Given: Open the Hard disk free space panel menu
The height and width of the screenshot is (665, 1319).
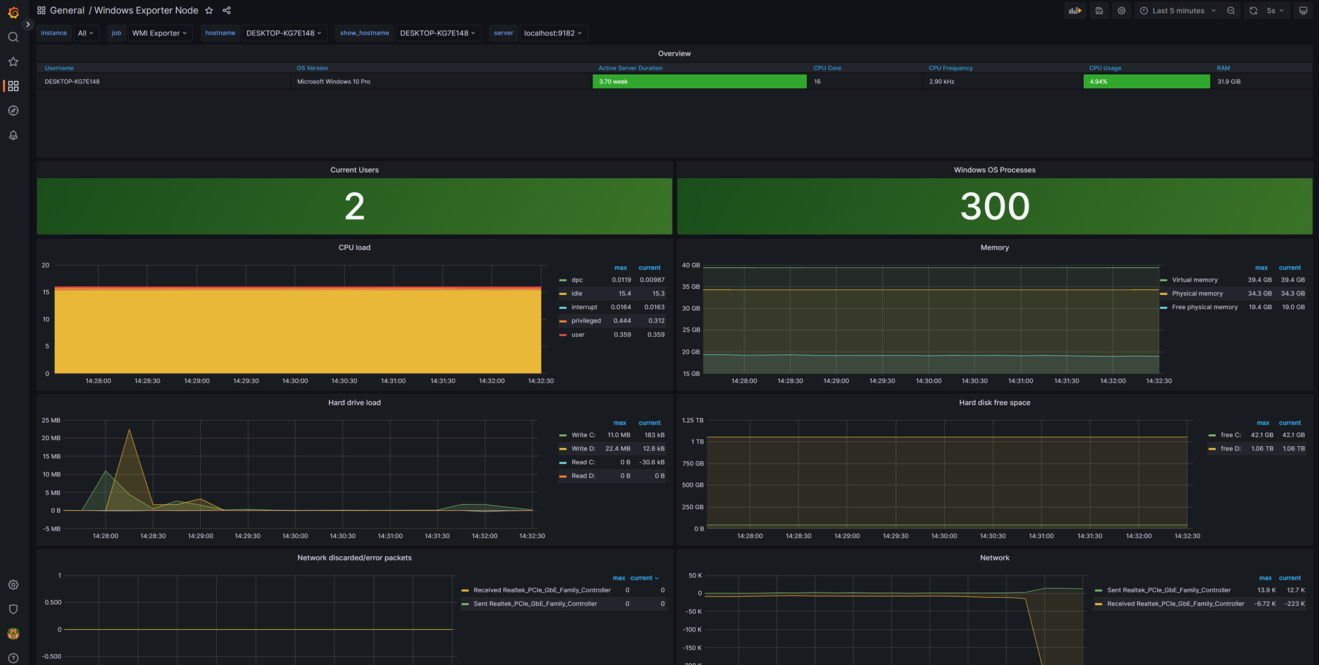Looking at the screenshot, I should point(994,403).
